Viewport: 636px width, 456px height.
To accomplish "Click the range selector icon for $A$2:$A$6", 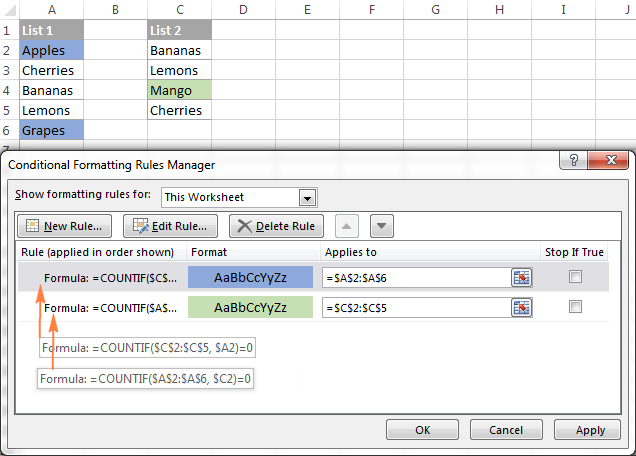I will tap(521, 278).
